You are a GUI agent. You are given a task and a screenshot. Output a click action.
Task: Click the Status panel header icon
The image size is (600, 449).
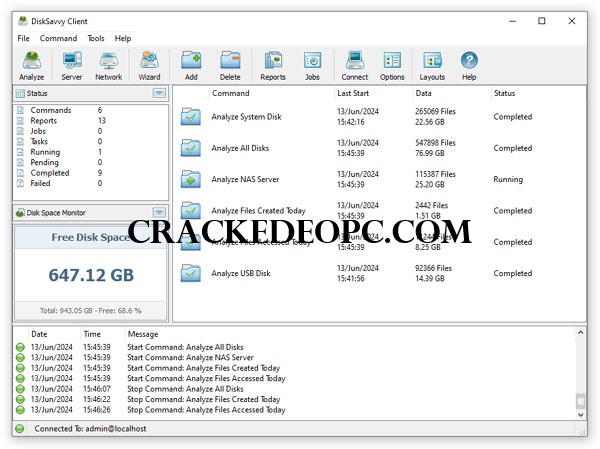[x=20, y=93]
